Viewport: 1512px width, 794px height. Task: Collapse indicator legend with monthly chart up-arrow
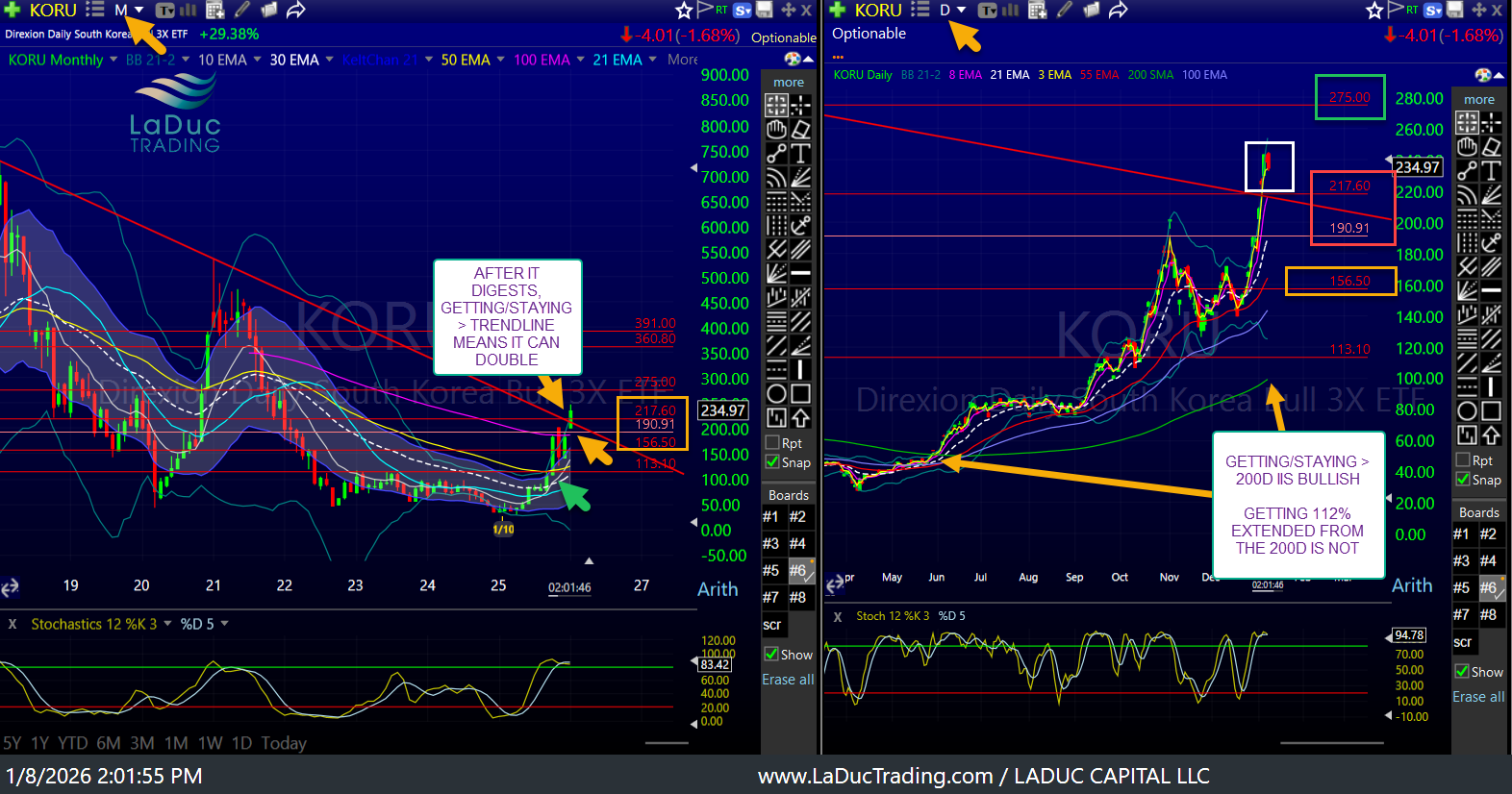point(808,60)
